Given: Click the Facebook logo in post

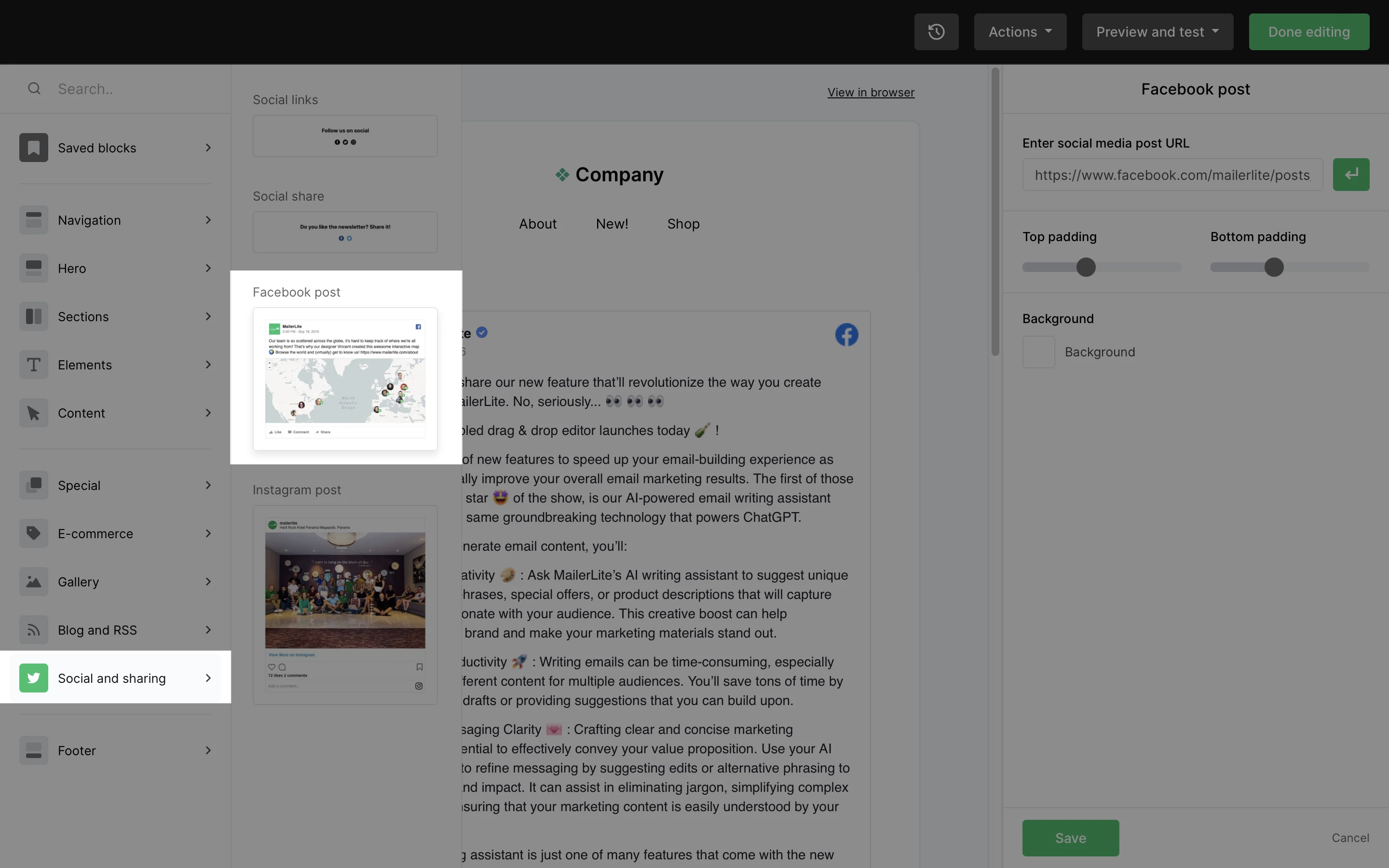Looking at the screenshot, I should tap(846, 335).
